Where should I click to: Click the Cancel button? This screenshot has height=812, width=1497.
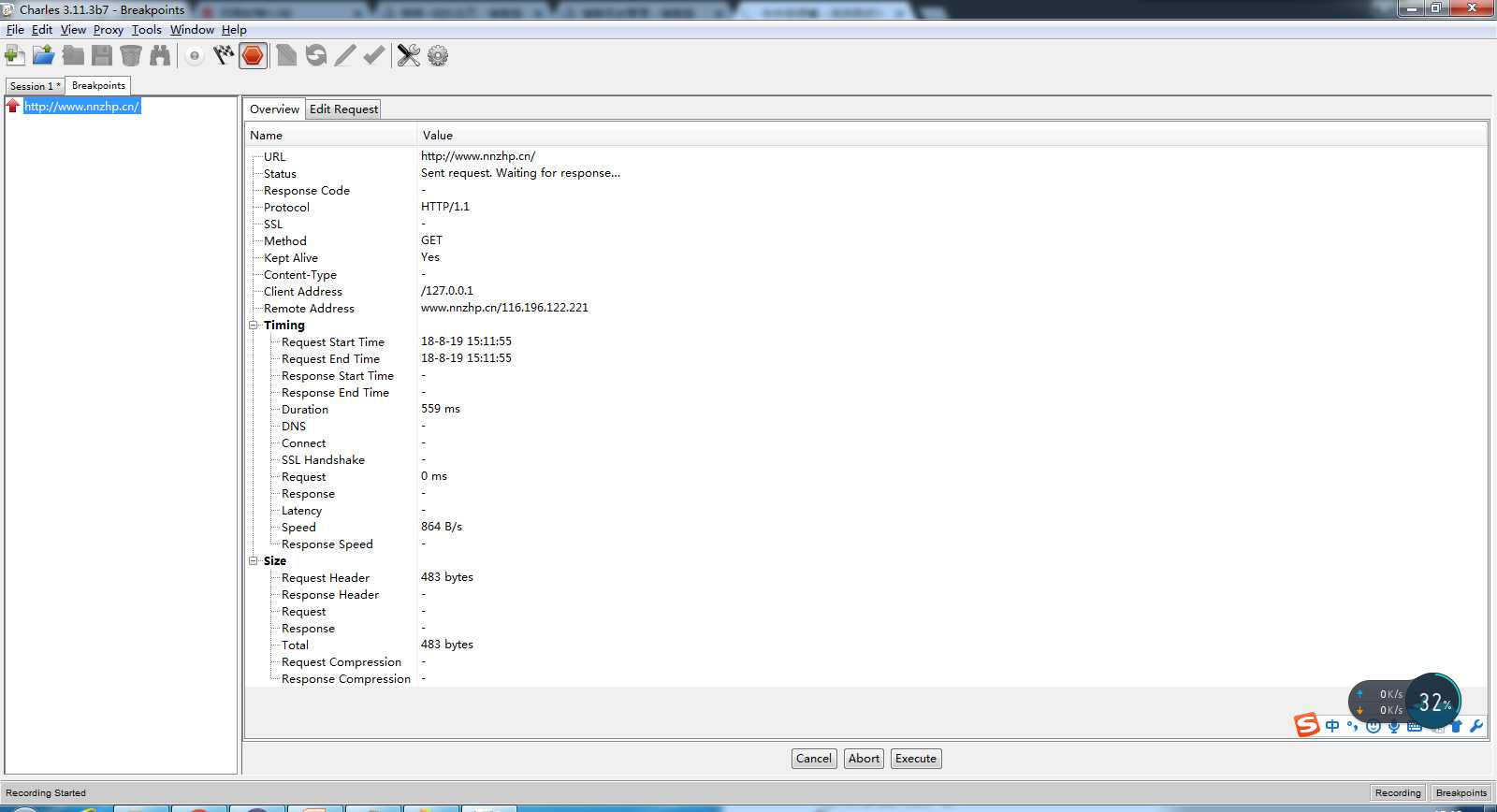(813, 758)
